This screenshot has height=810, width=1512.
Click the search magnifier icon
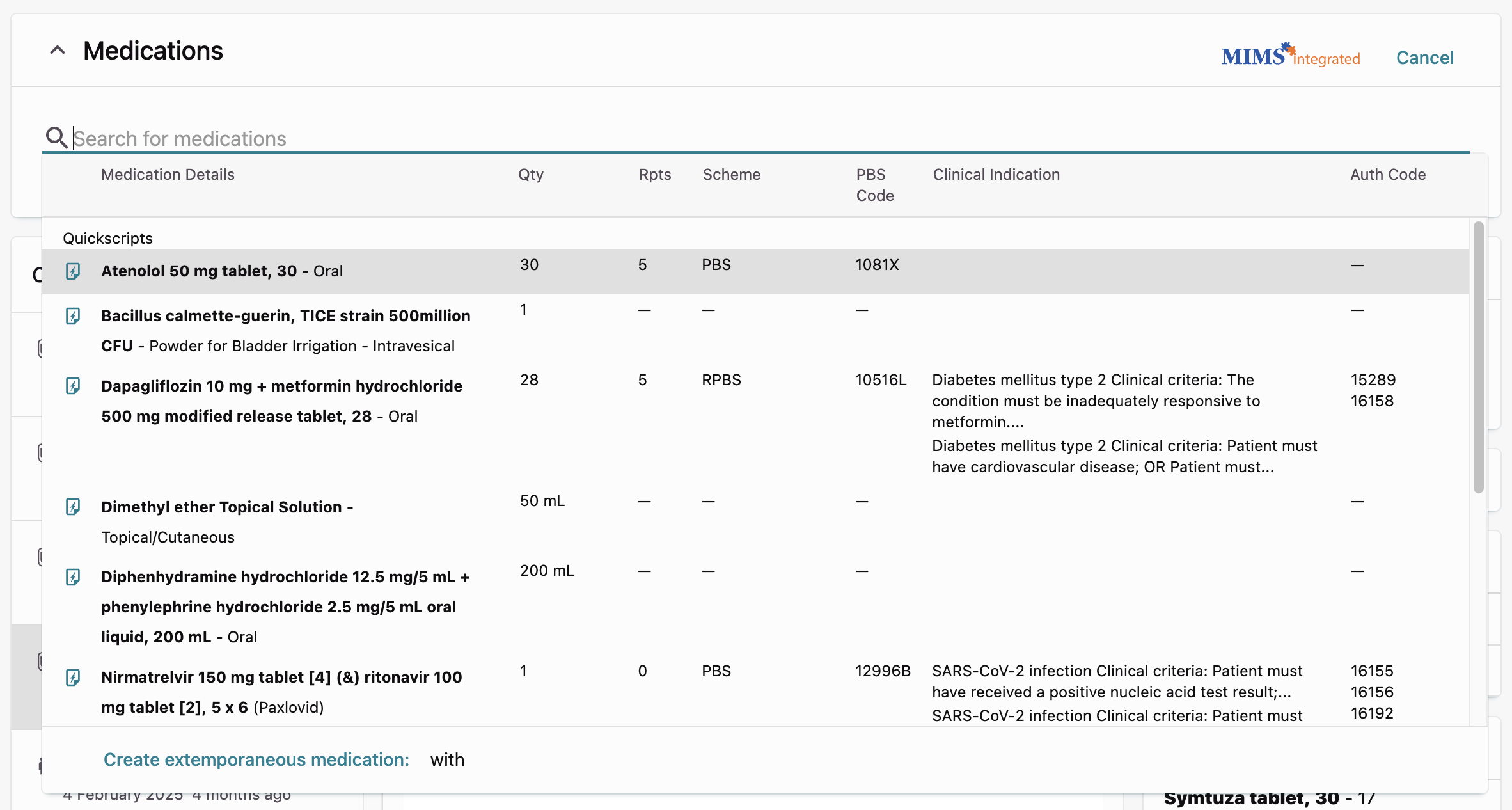tap(56, 138)
